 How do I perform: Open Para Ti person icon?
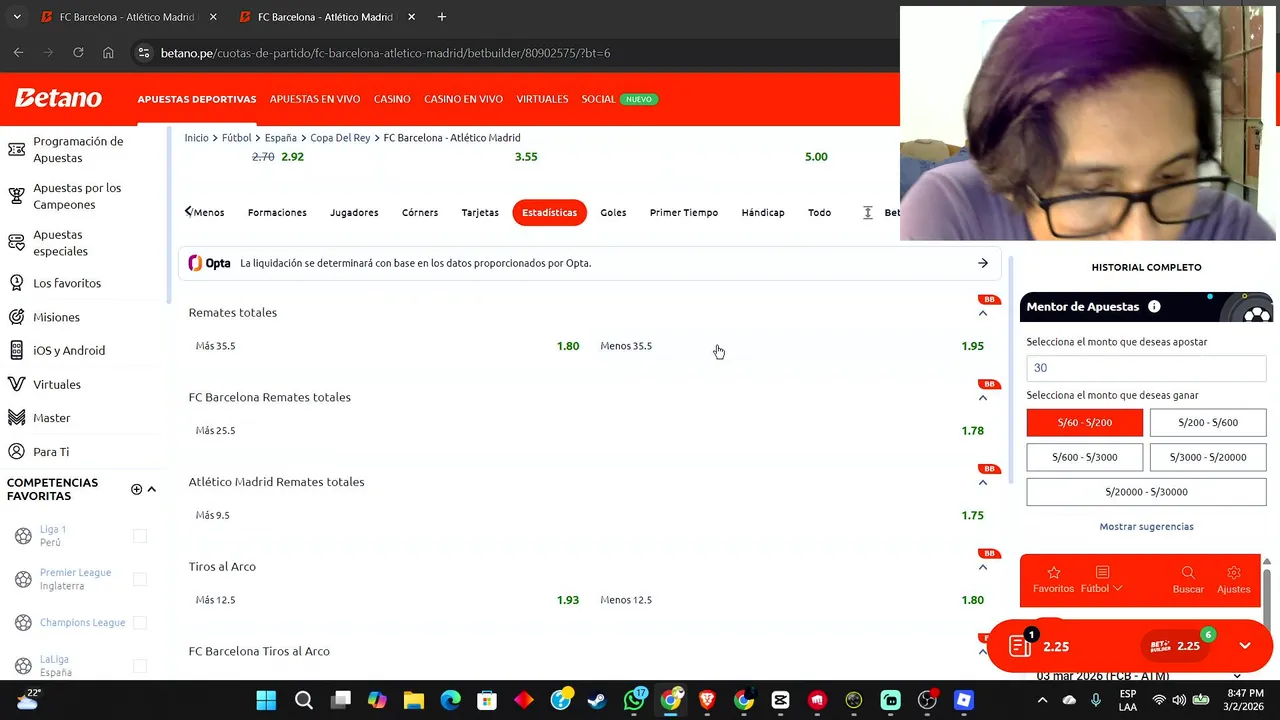tap(16, 451)
